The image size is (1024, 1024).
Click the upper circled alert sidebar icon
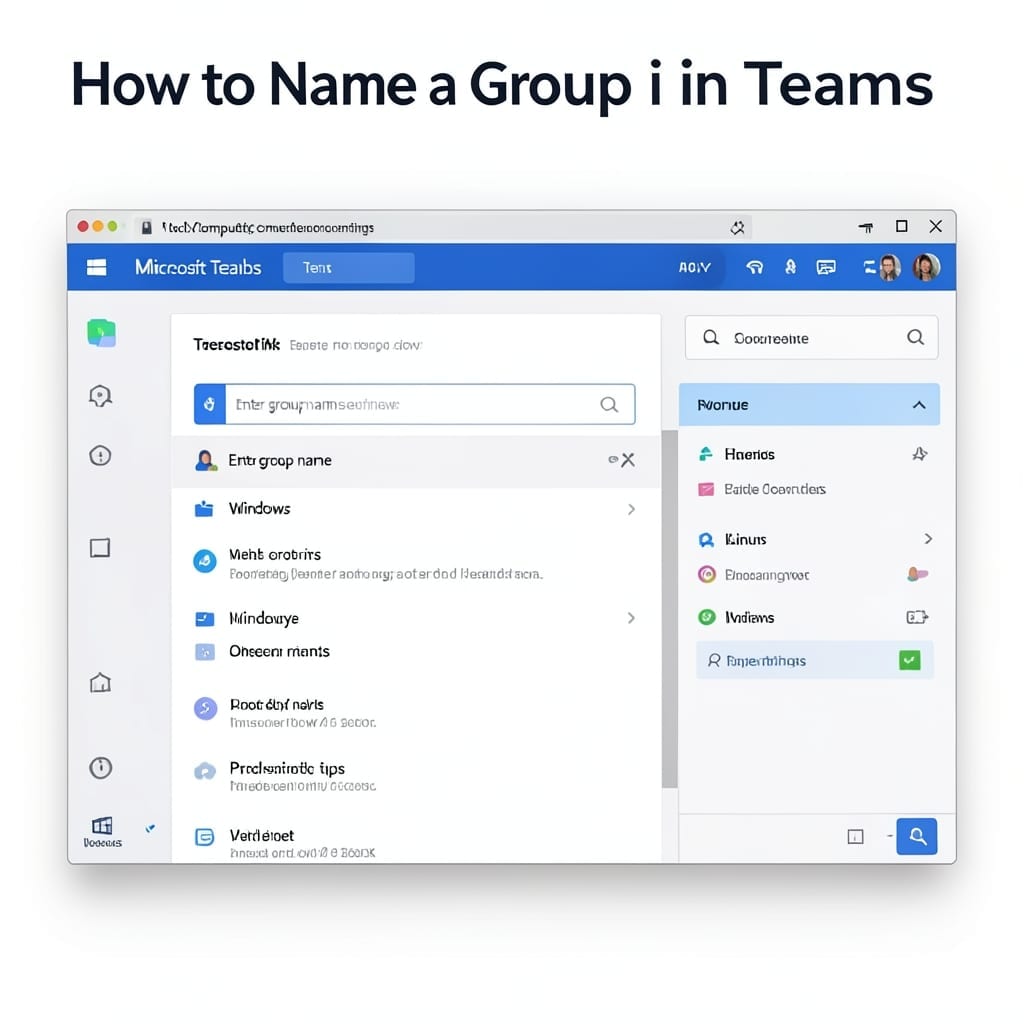100,455
